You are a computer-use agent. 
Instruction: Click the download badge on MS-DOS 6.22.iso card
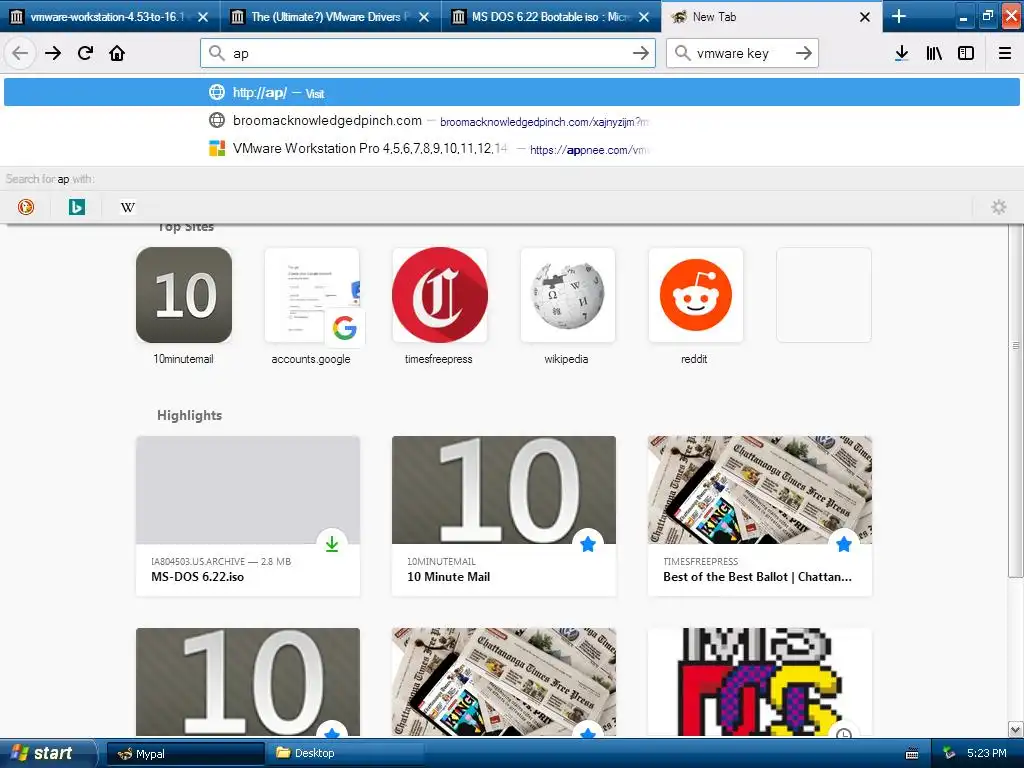tap(332, 543)
